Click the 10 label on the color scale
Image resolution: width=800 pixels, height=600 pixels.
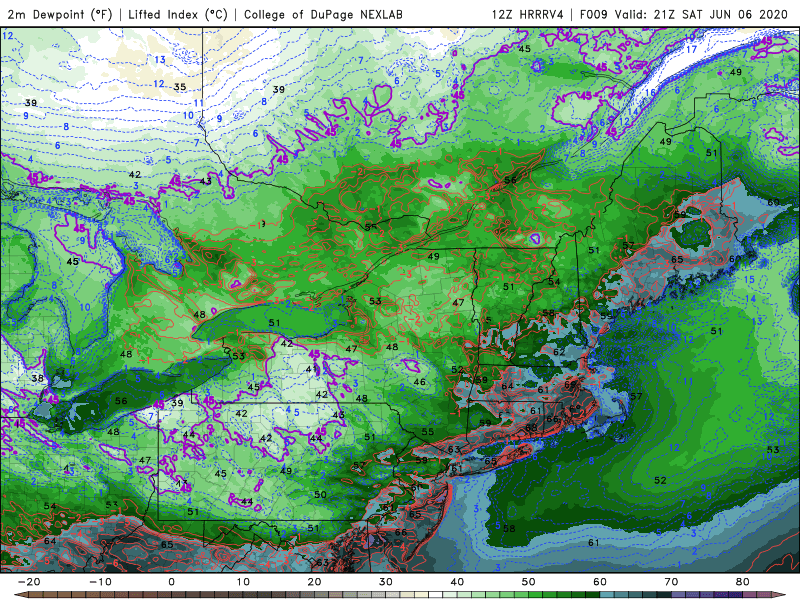tap(243, 582)
